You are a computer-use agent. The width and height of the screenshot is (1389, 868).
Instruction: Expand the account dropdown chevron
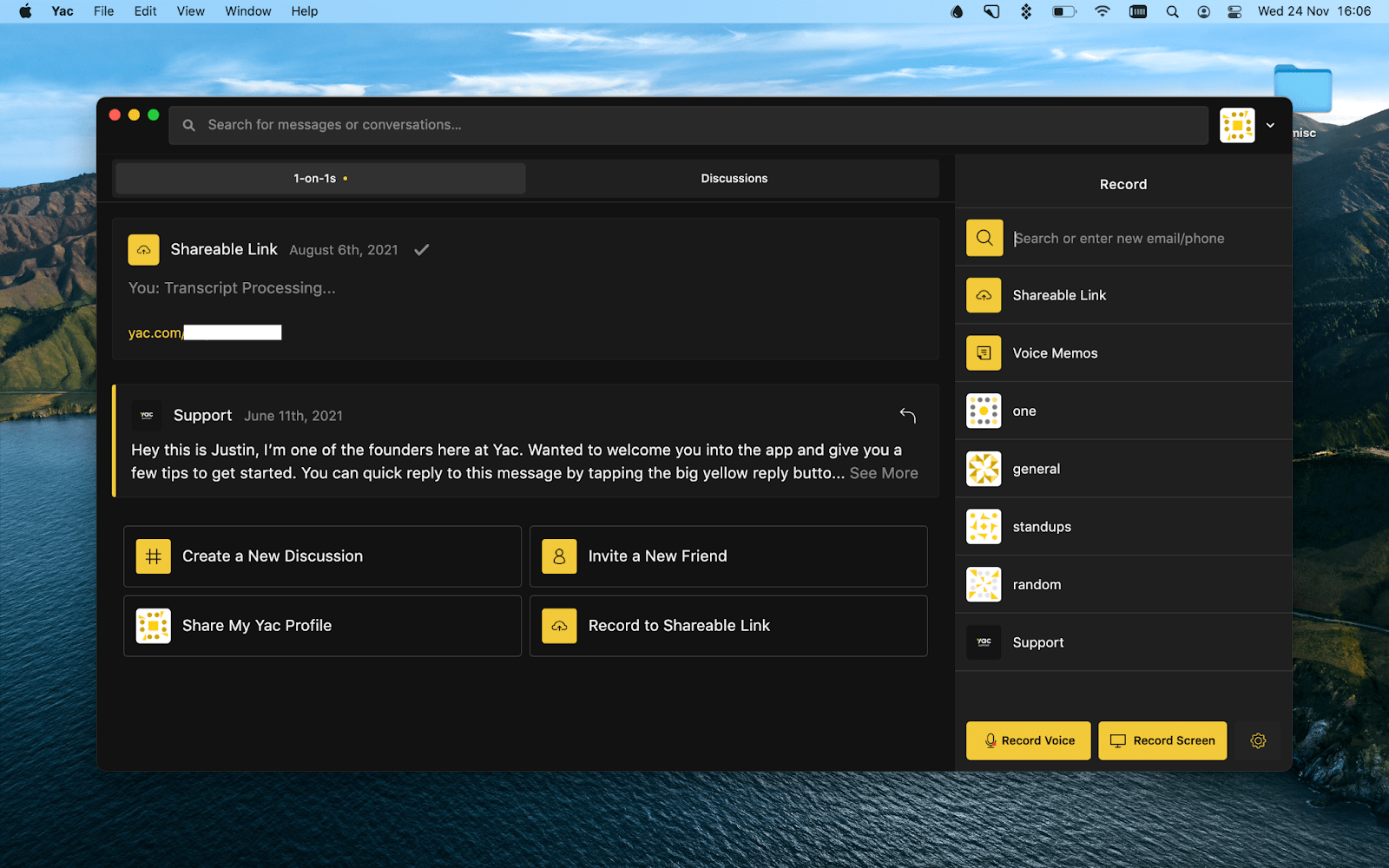coord(1270,125)
